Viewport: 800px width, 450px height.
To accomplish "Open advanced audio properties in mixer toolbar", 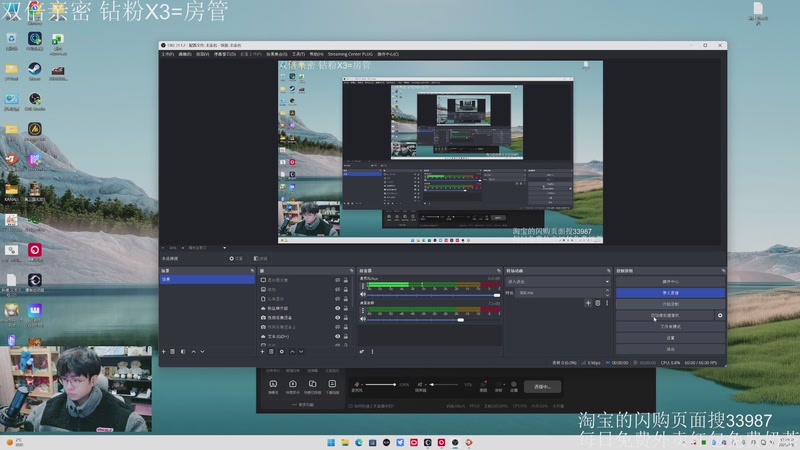I will point(362,352).
